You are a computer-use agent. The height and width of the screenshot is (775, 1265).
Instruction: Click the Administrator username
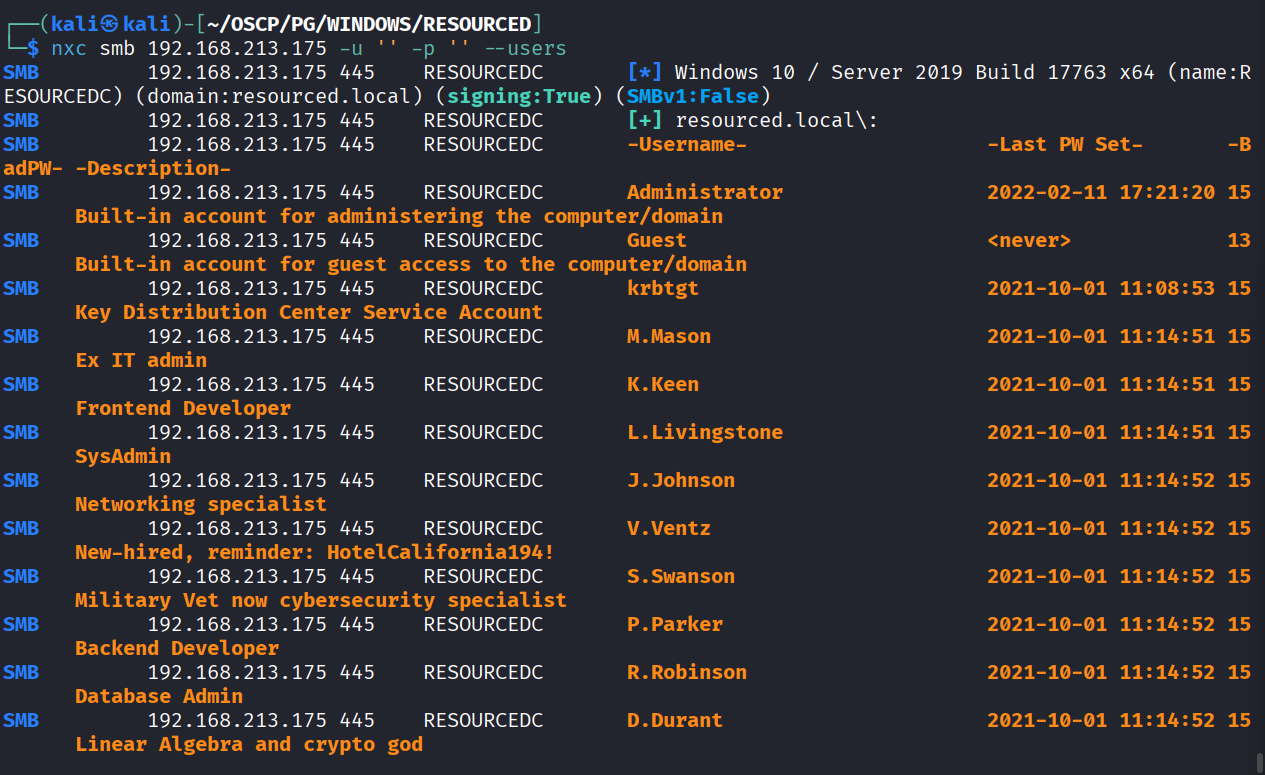(x=705, y=192)
